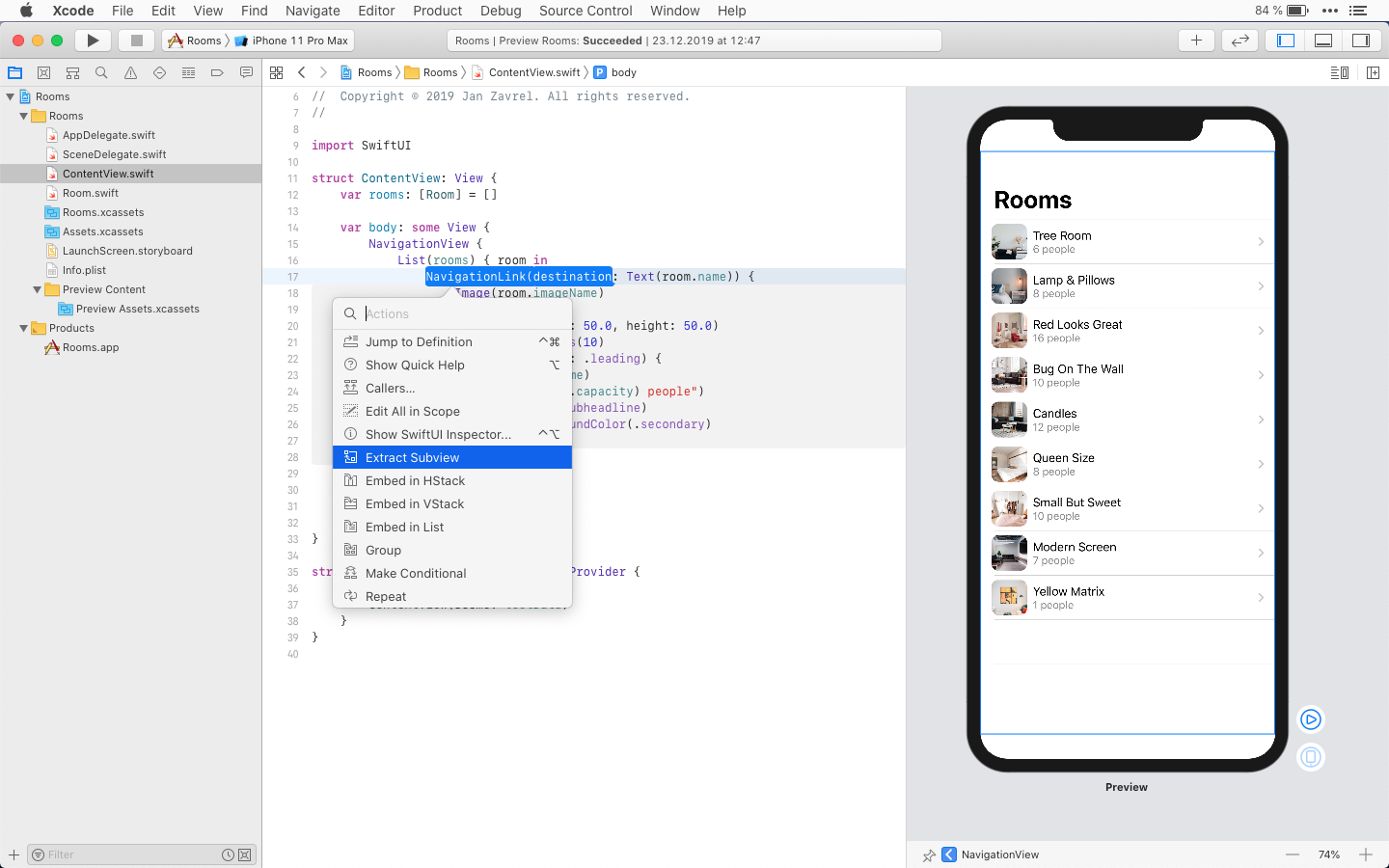Open the Report navigator speech bubble icon
The width and height of the screenshot is (1389, 868).
pos(246,72)
